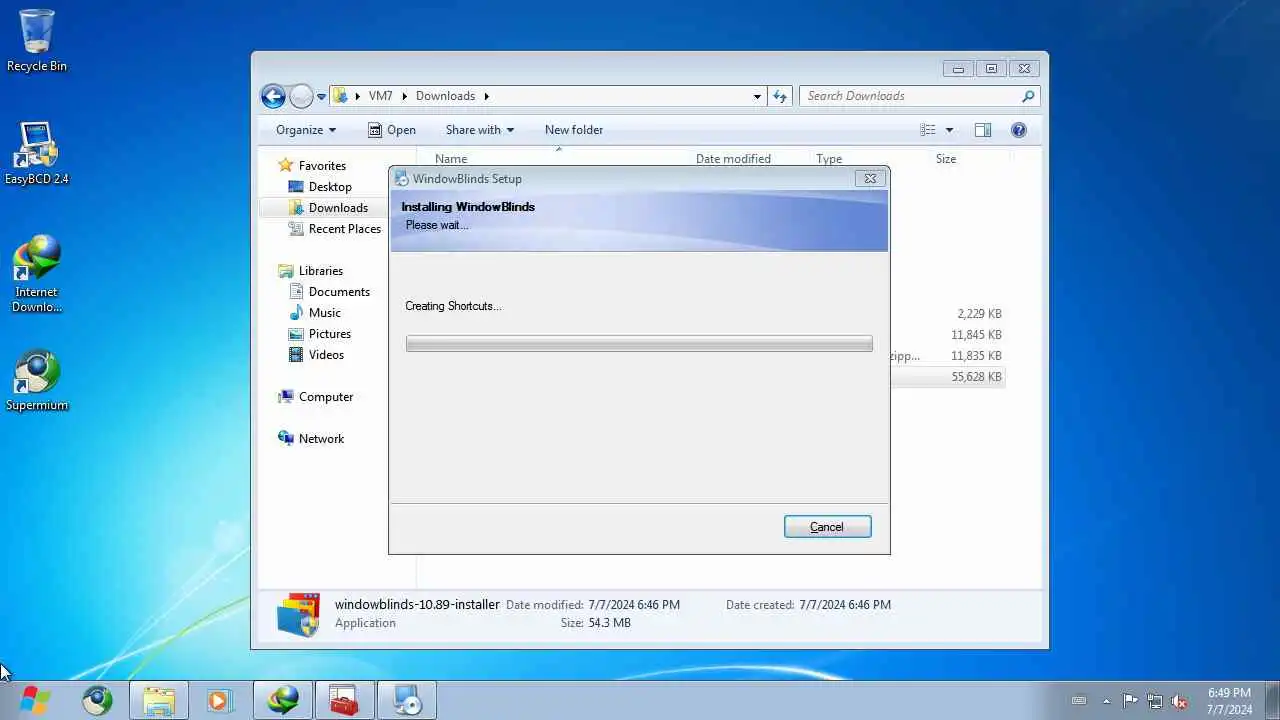Open network tray icon
The width and height of the screenshot is (1280, 720).
point(1155,701)
